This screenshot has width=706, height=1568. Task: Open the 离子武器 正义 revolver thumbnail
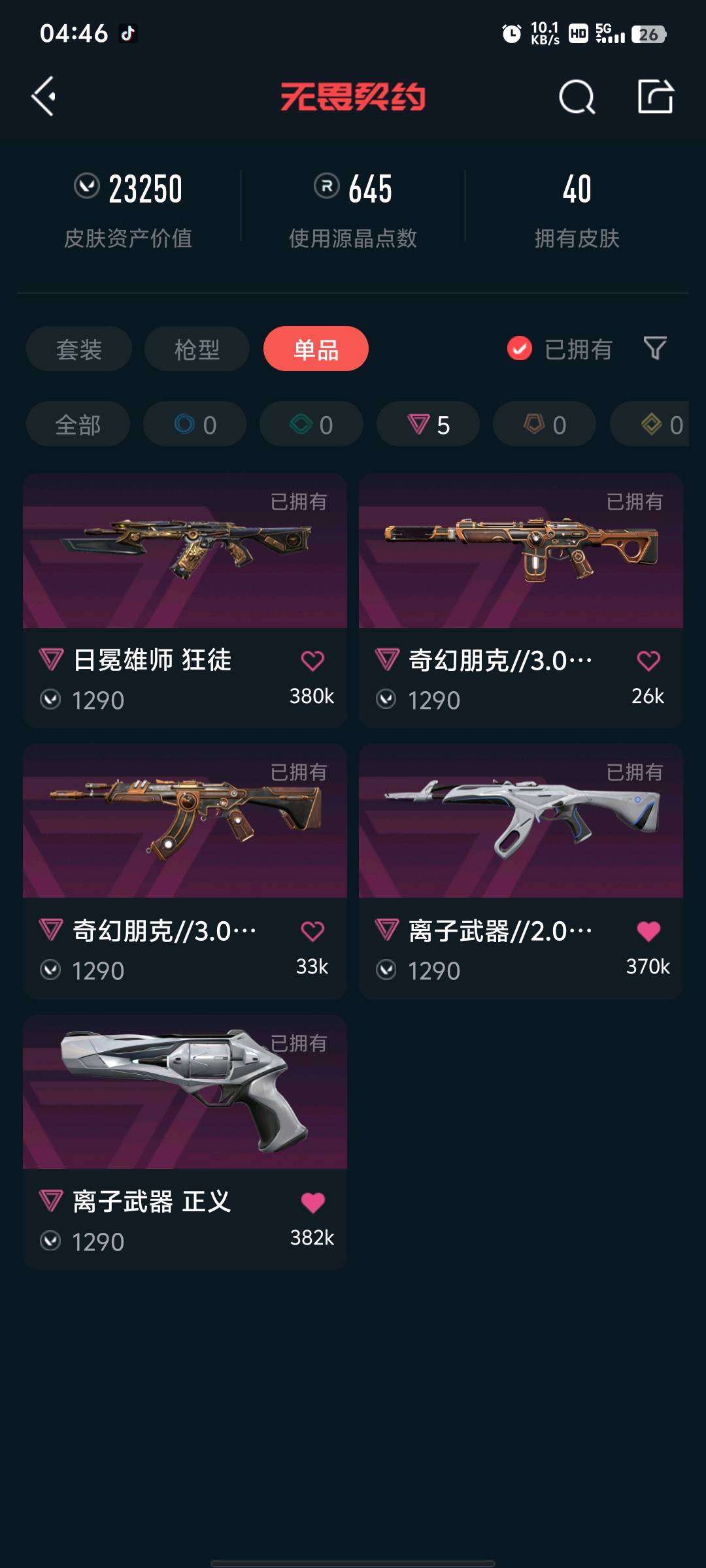click(185, 1092)
